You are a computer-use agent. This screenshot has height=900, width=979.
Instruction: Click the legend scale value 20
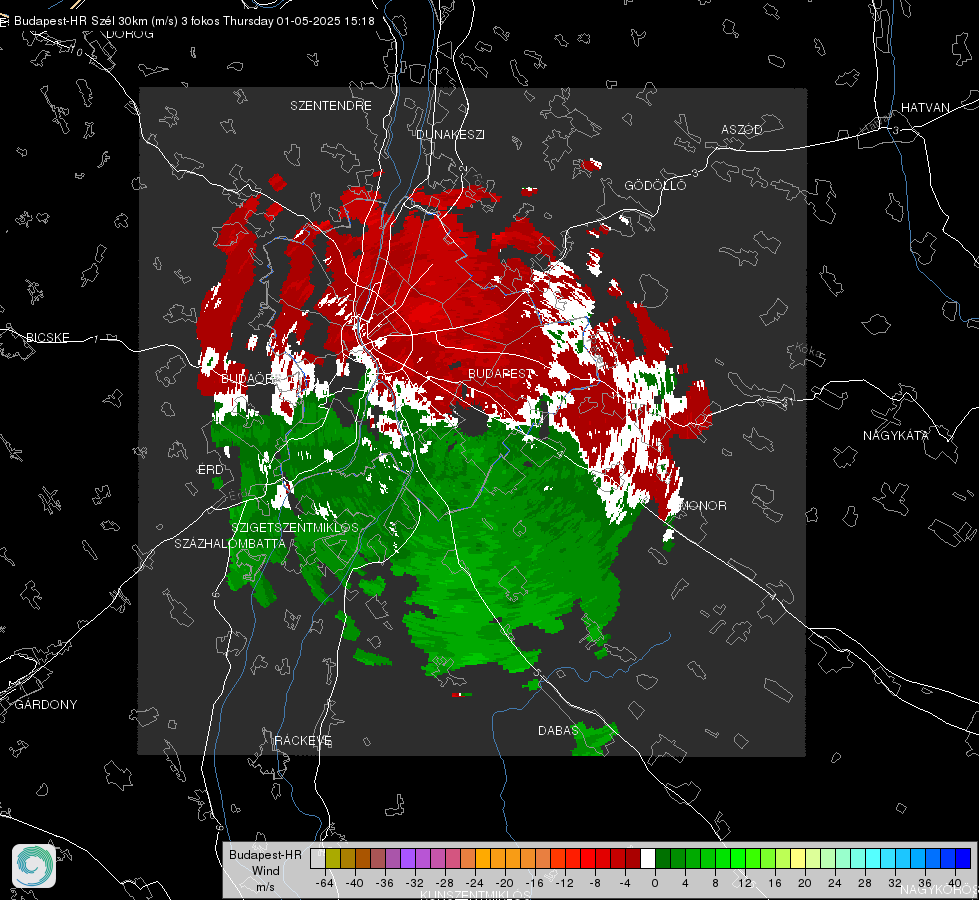805,883
